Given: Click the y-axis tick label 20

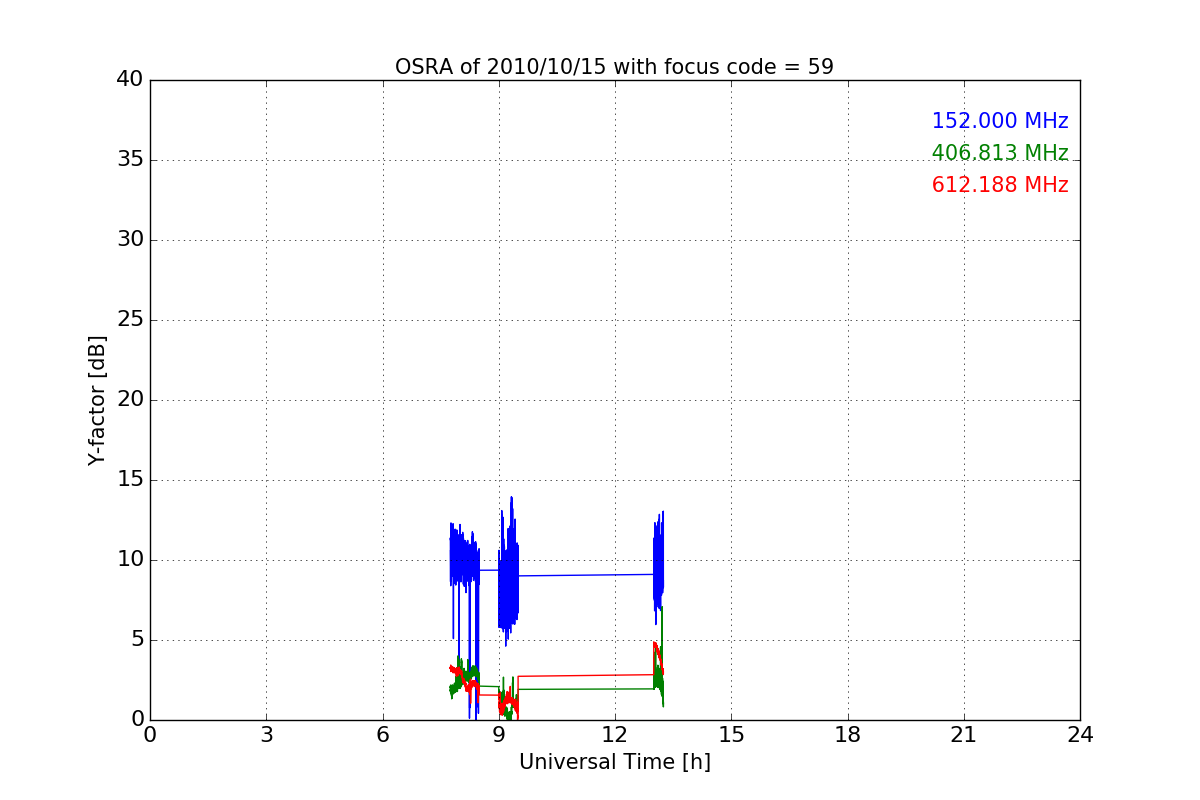Looking at the screenshot, I should point(130,400).
